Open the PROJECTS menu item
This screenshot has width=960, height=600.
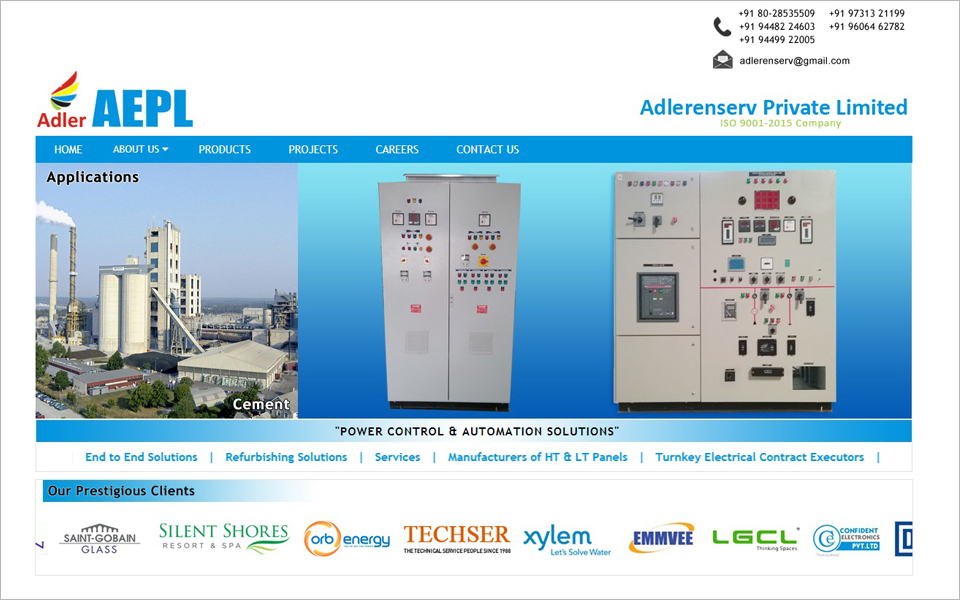point(313,149)
